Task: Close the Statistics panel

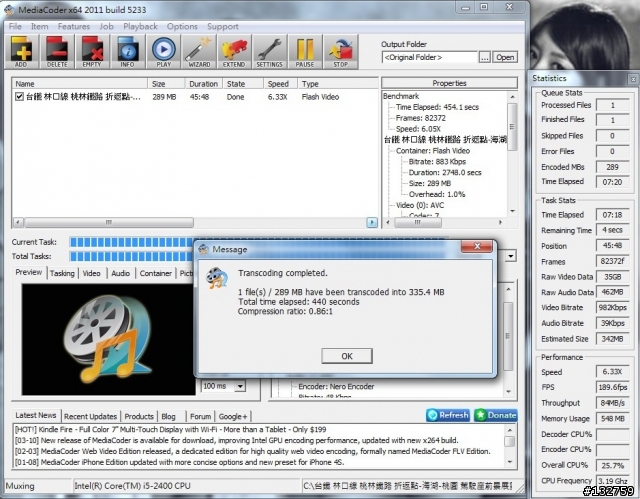Action: pos(633,79)
